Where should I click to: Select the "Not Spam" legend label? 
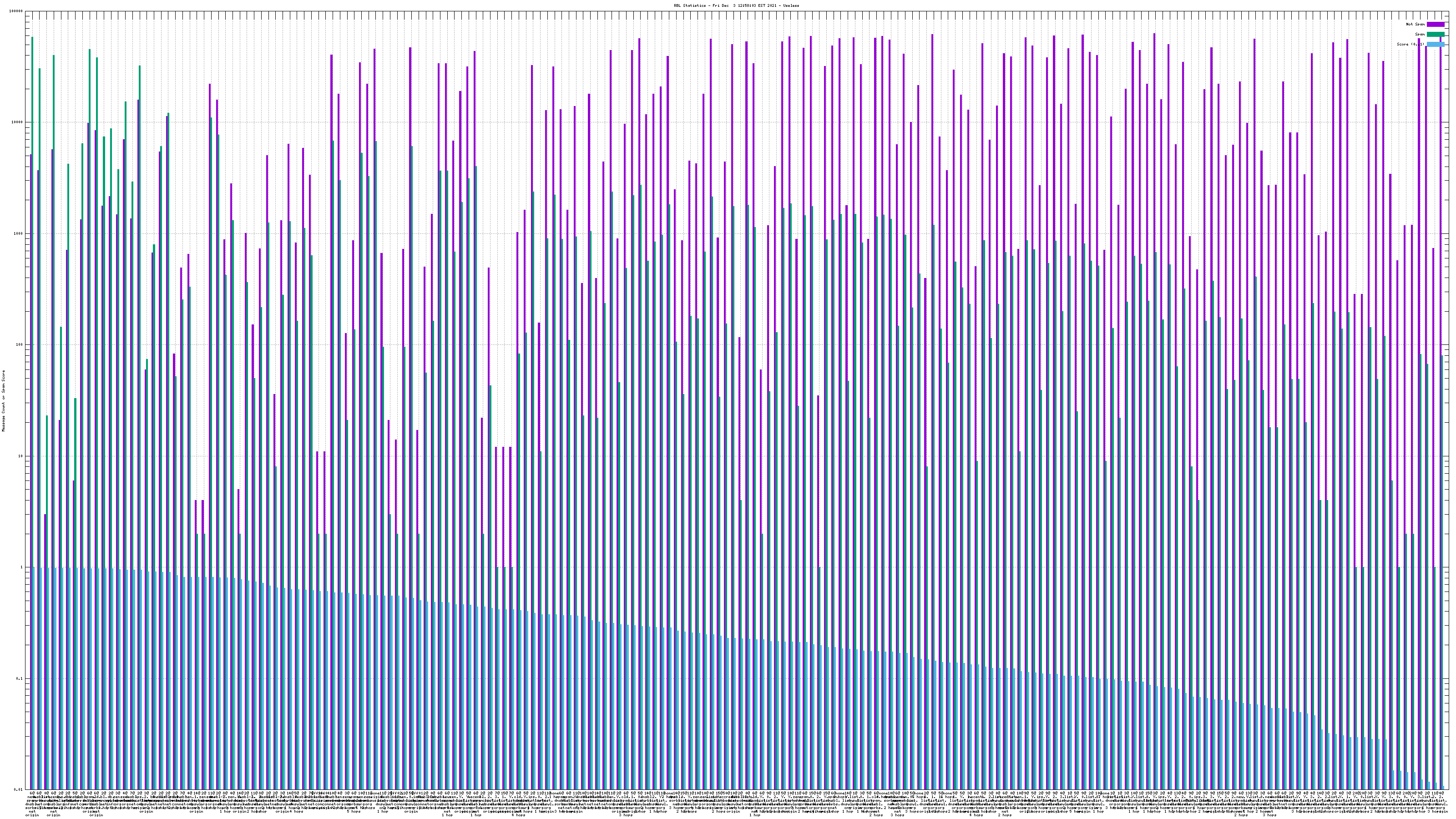tap(1416, 24)
